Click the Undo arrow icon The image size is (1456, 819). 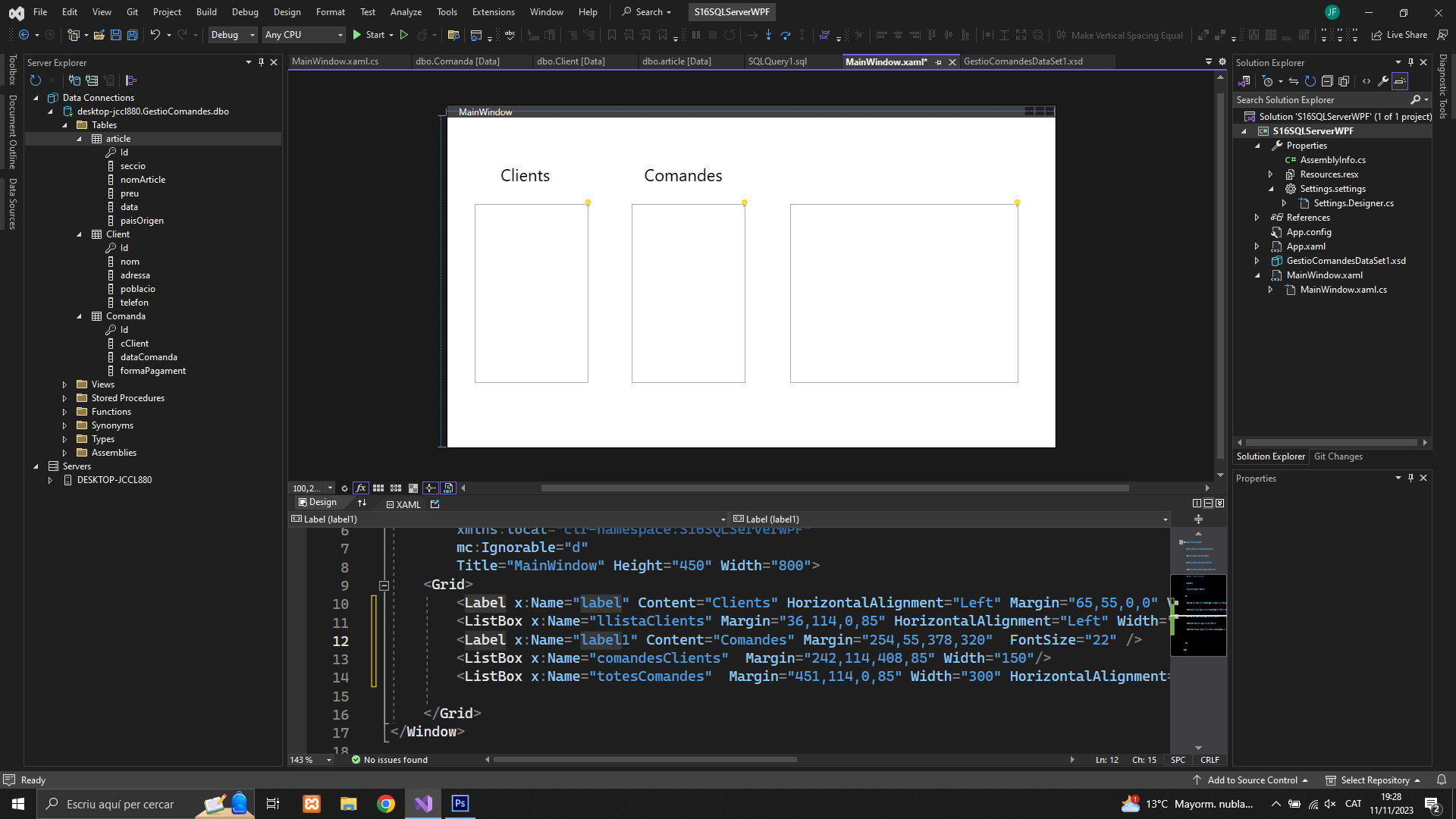155,35
